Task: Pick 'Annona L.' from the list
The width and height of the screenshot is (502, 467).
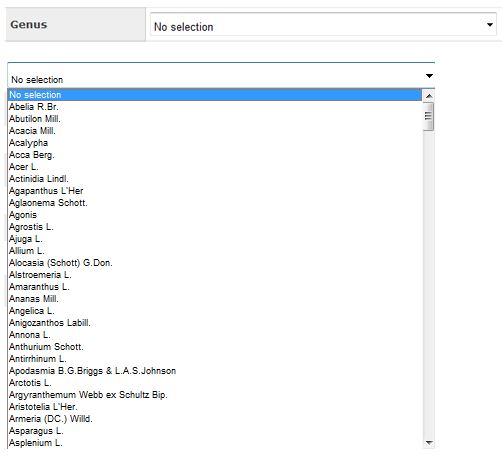Action: (x=215, y=335)
